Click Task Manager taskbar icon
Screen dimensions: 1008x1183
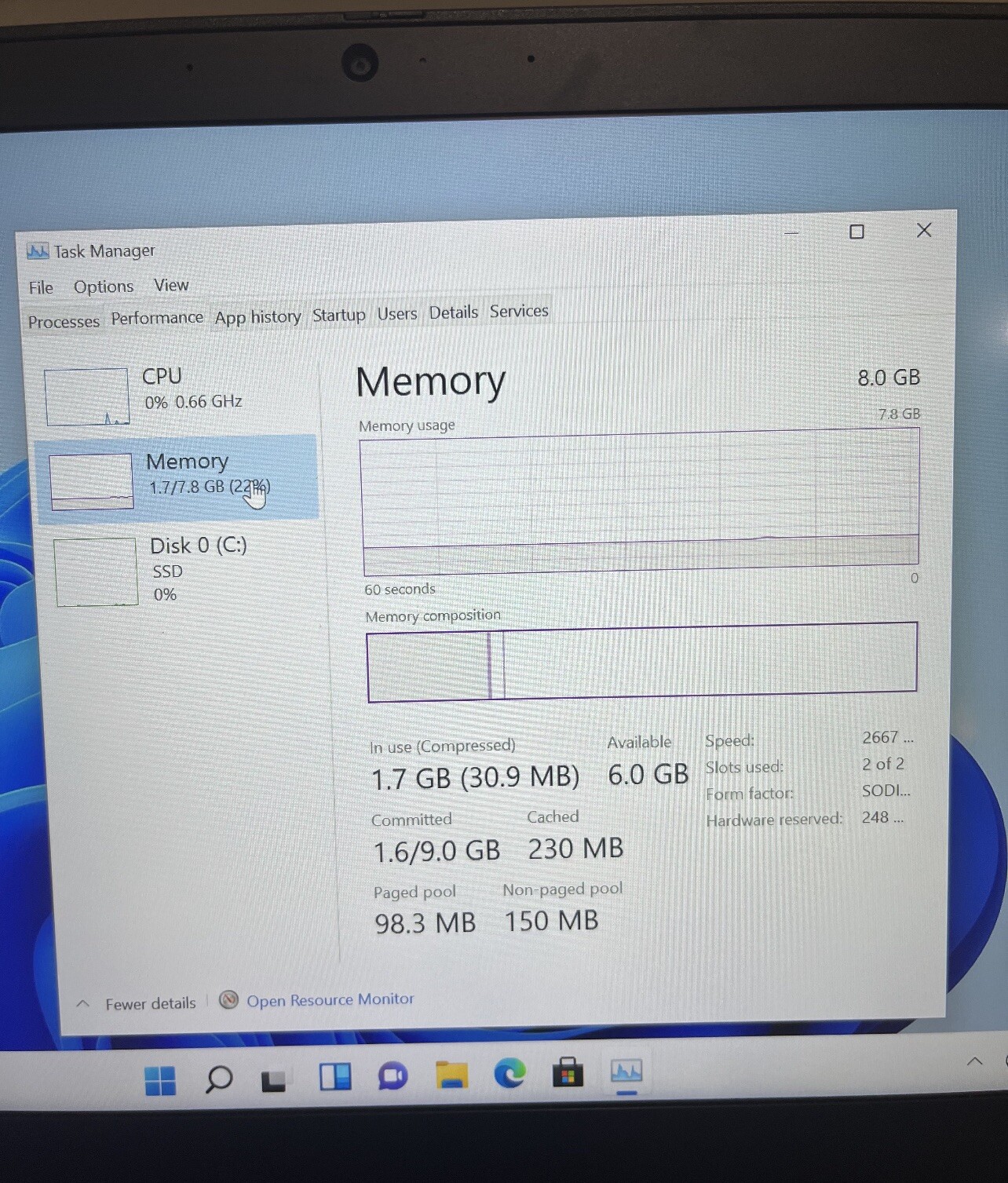[x=626, y=1071]
